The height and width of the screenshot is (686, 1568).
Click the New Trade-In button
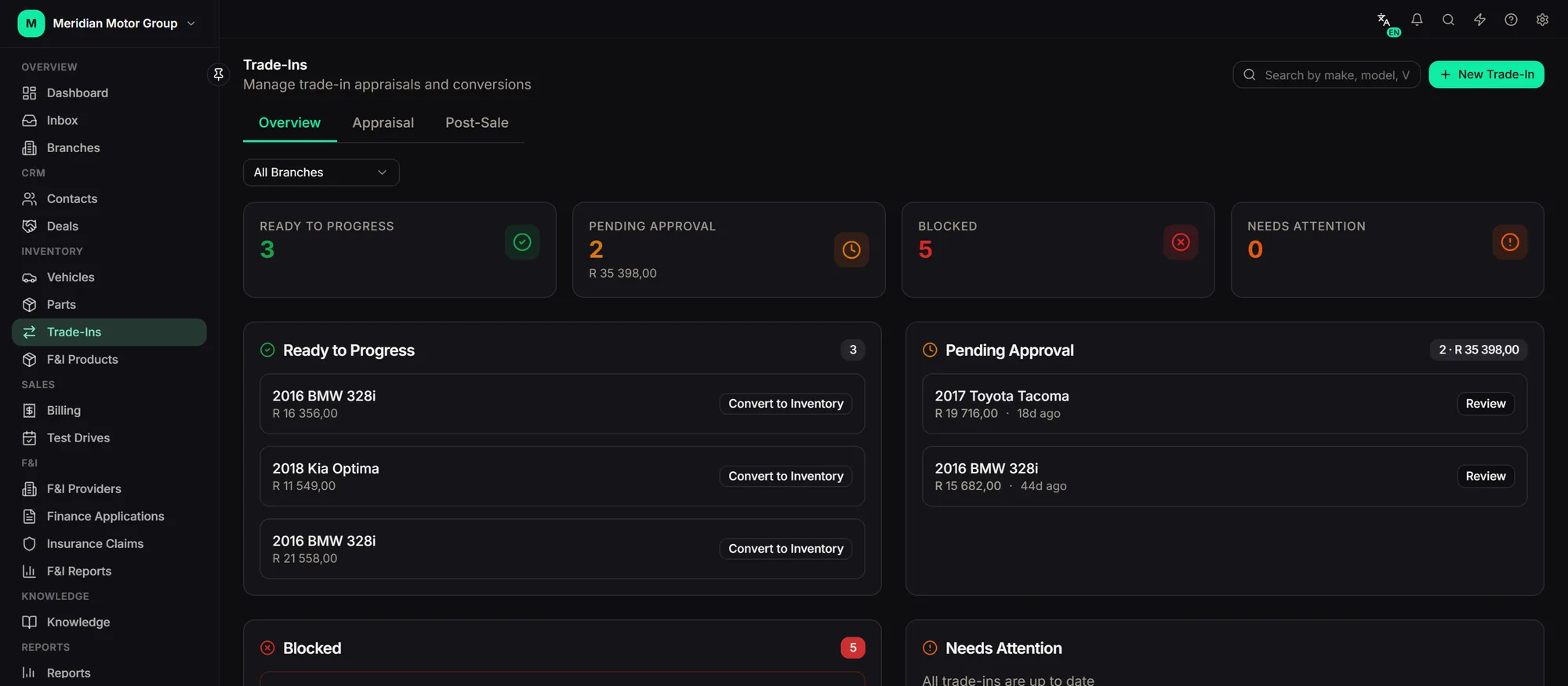(x=1486, y=74)
